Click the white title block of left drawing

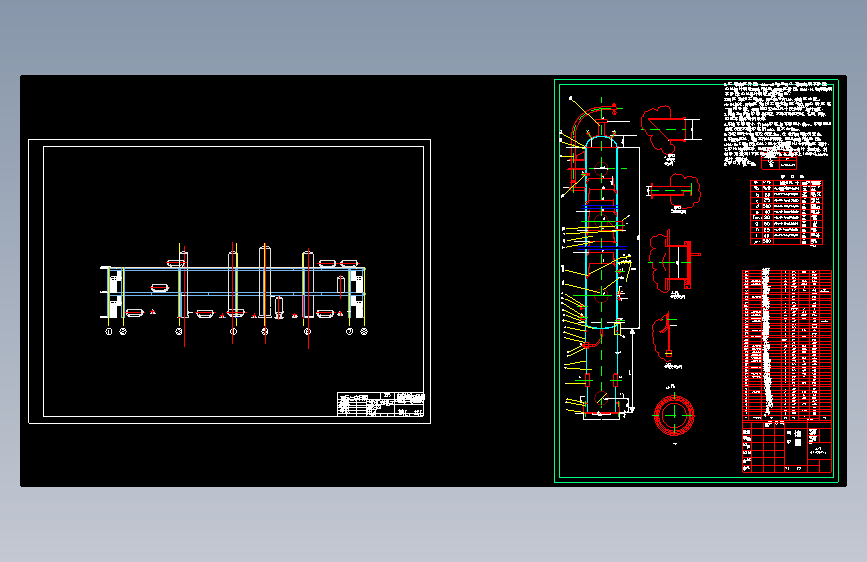click(x=380, y=404)
